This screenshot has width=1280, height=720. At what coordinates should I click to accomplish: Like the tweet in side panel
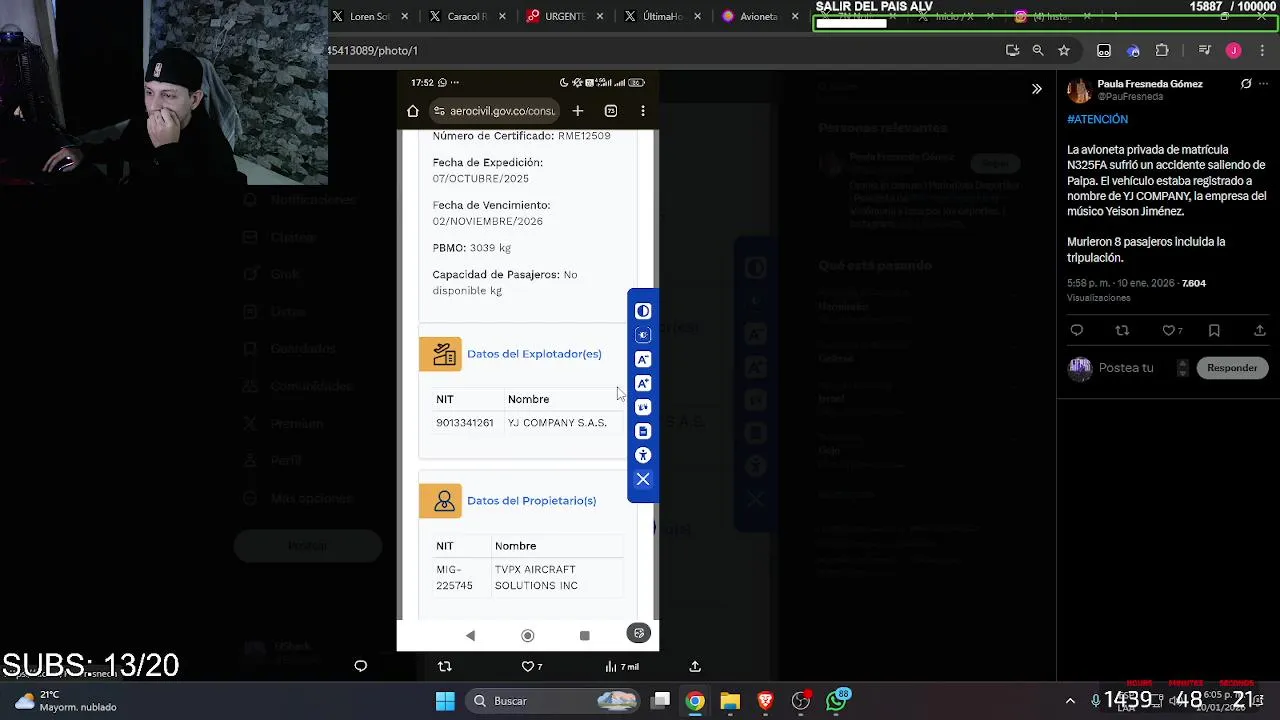tap(1171, 330)
